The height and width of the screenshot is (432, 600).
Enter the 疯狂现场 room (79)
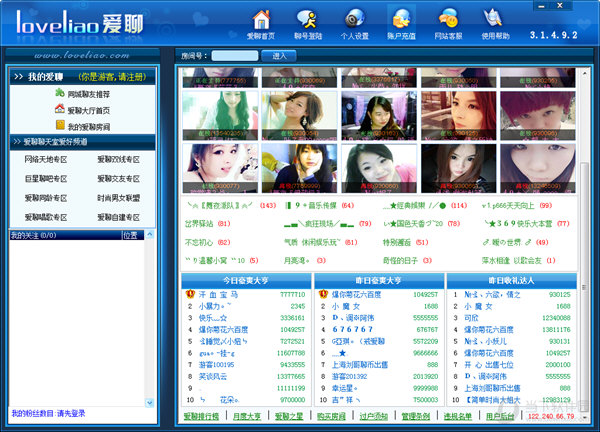(x=328, y=224)
